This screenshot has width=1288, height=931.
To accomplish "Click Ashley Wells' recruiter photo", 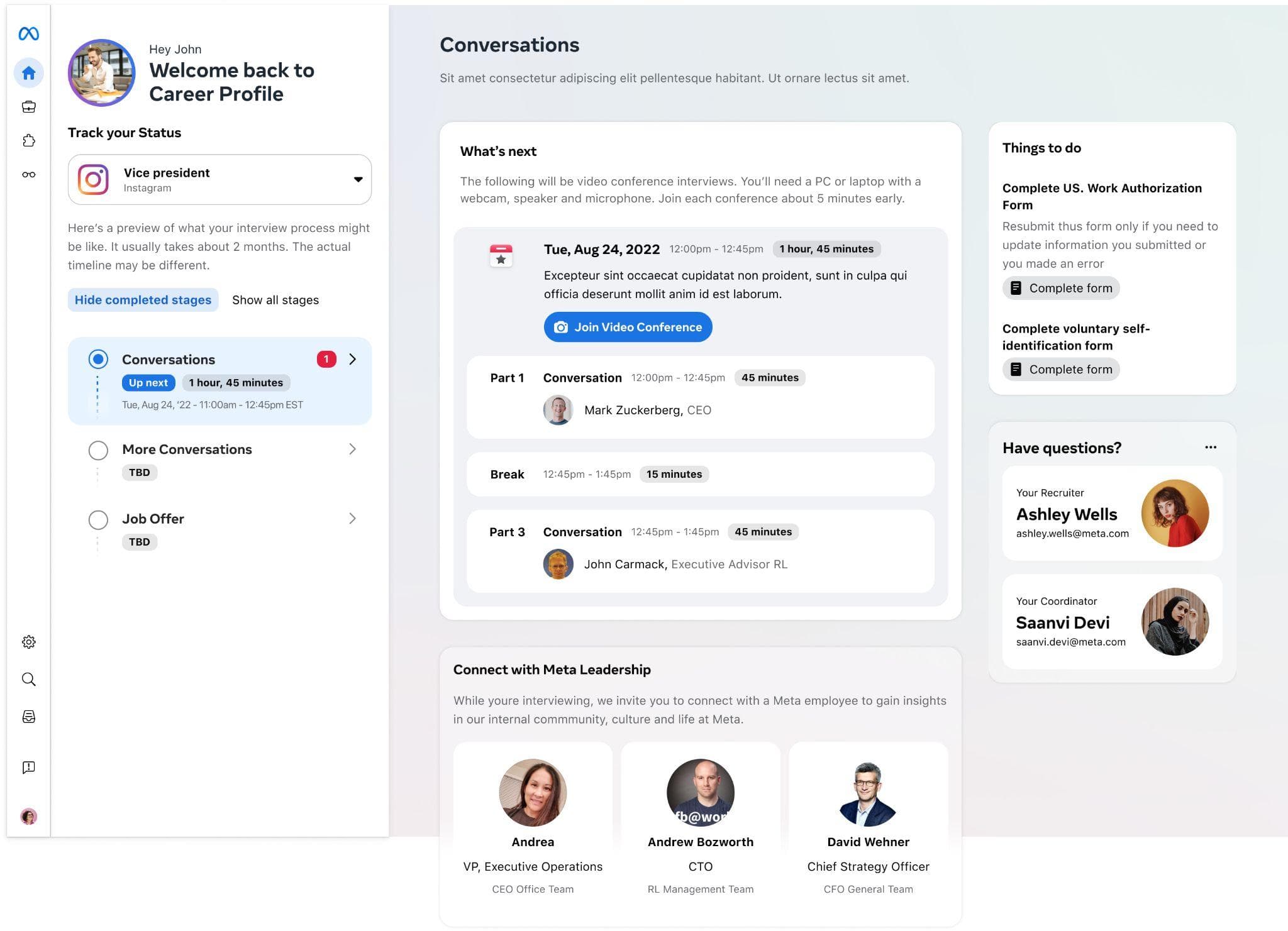I will click(x=1175, y=513).
